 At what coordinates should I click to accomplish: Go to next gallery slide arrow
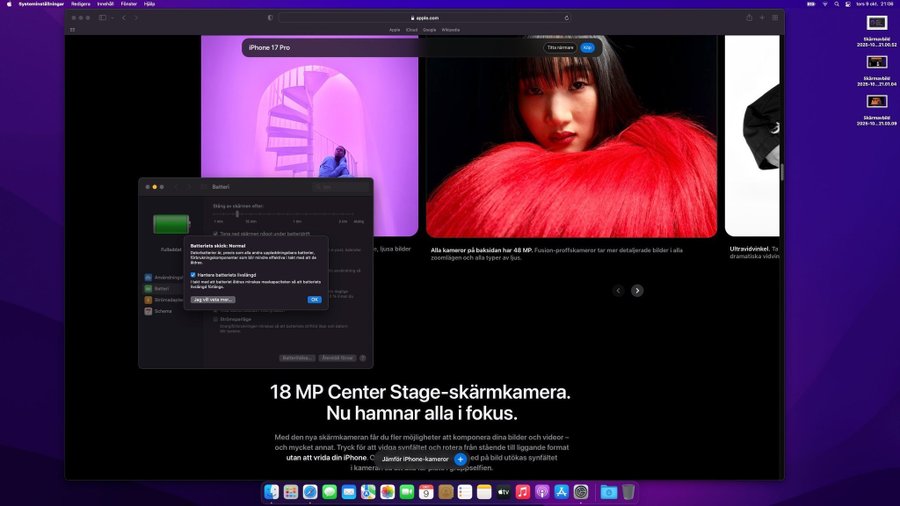pyautogui.click(x=637, y=290)
